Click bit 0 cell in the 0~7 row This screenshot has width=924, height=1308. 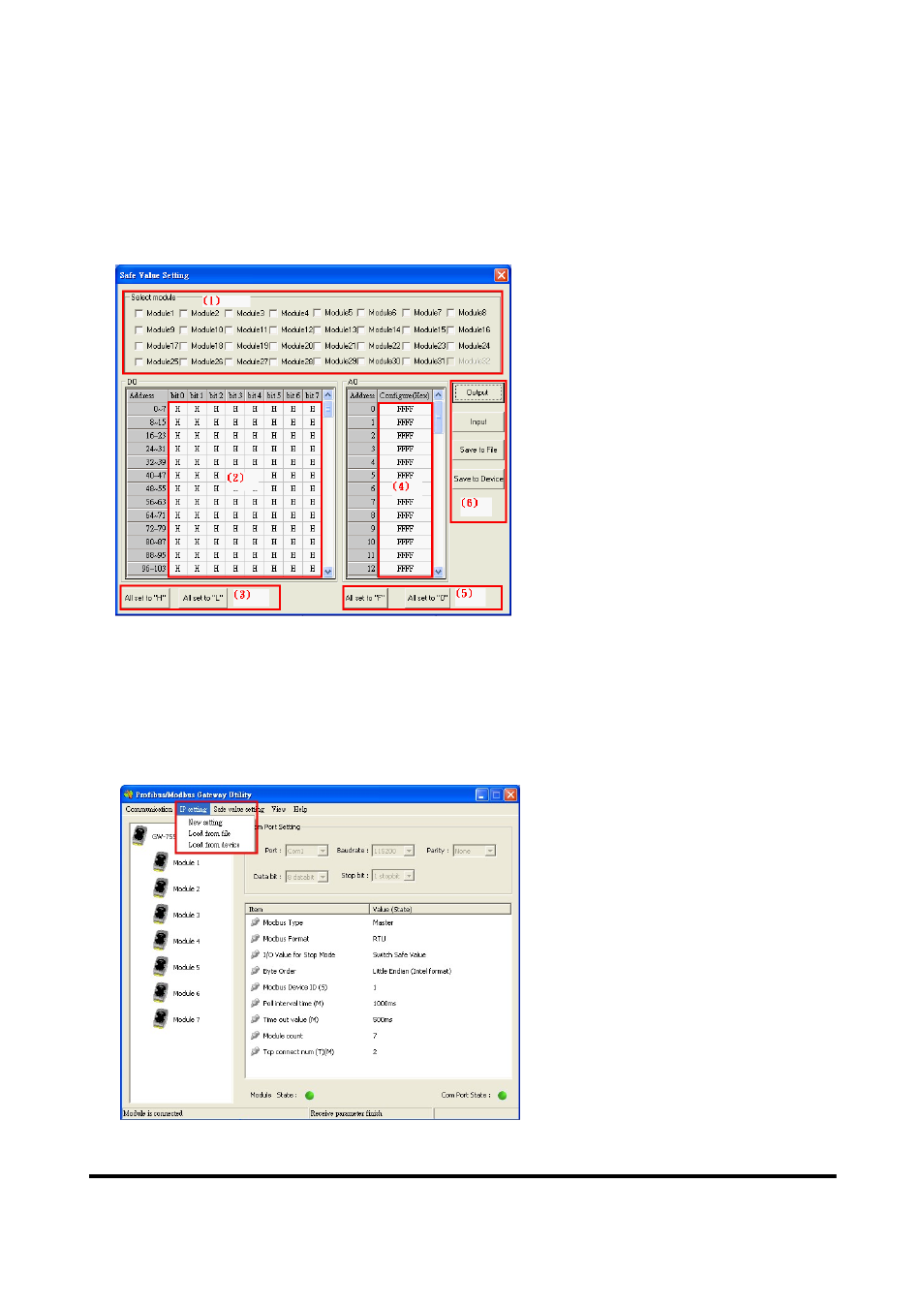(177, 409)
